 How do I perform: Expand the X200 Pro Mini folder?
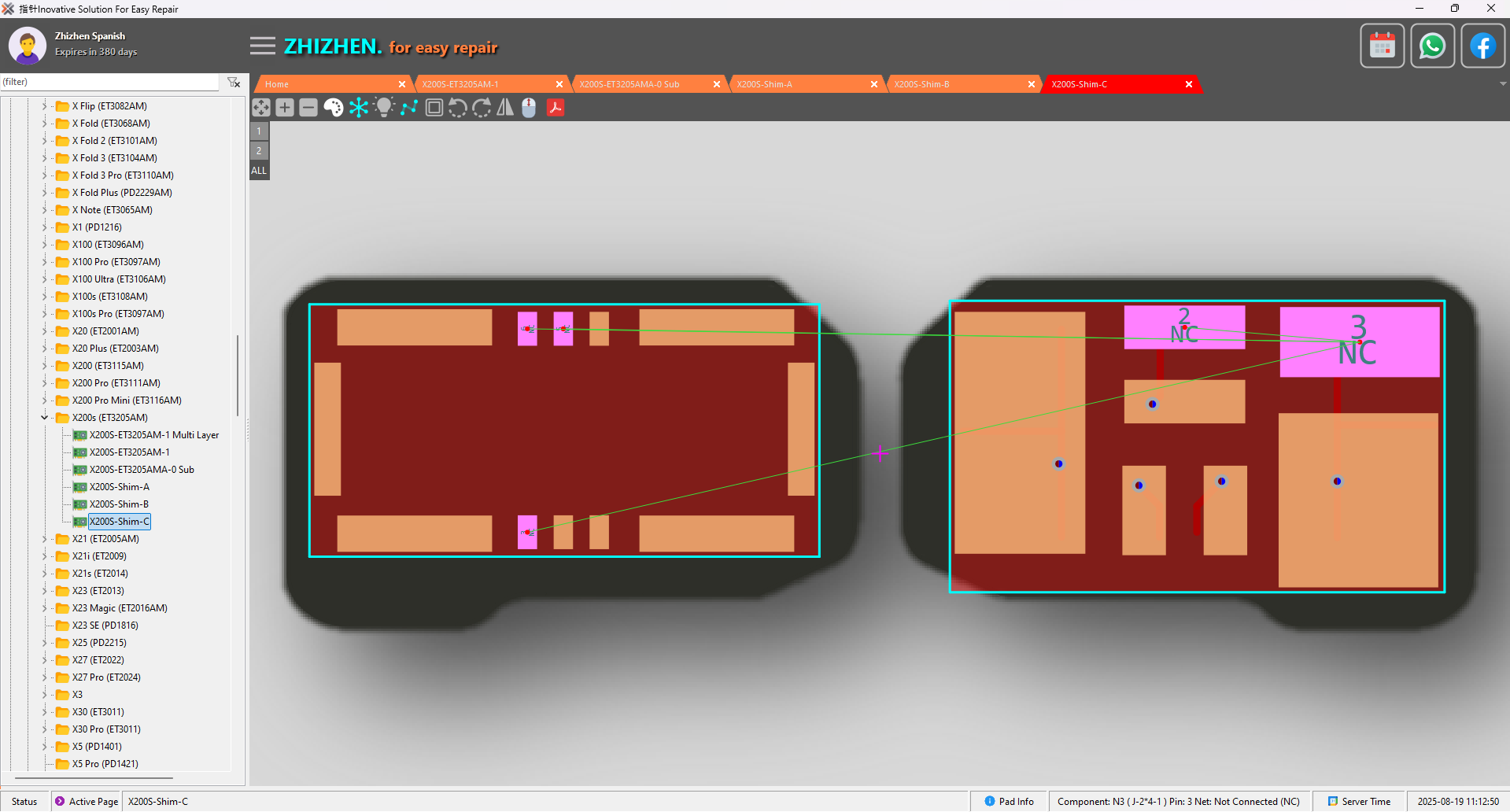44,400
